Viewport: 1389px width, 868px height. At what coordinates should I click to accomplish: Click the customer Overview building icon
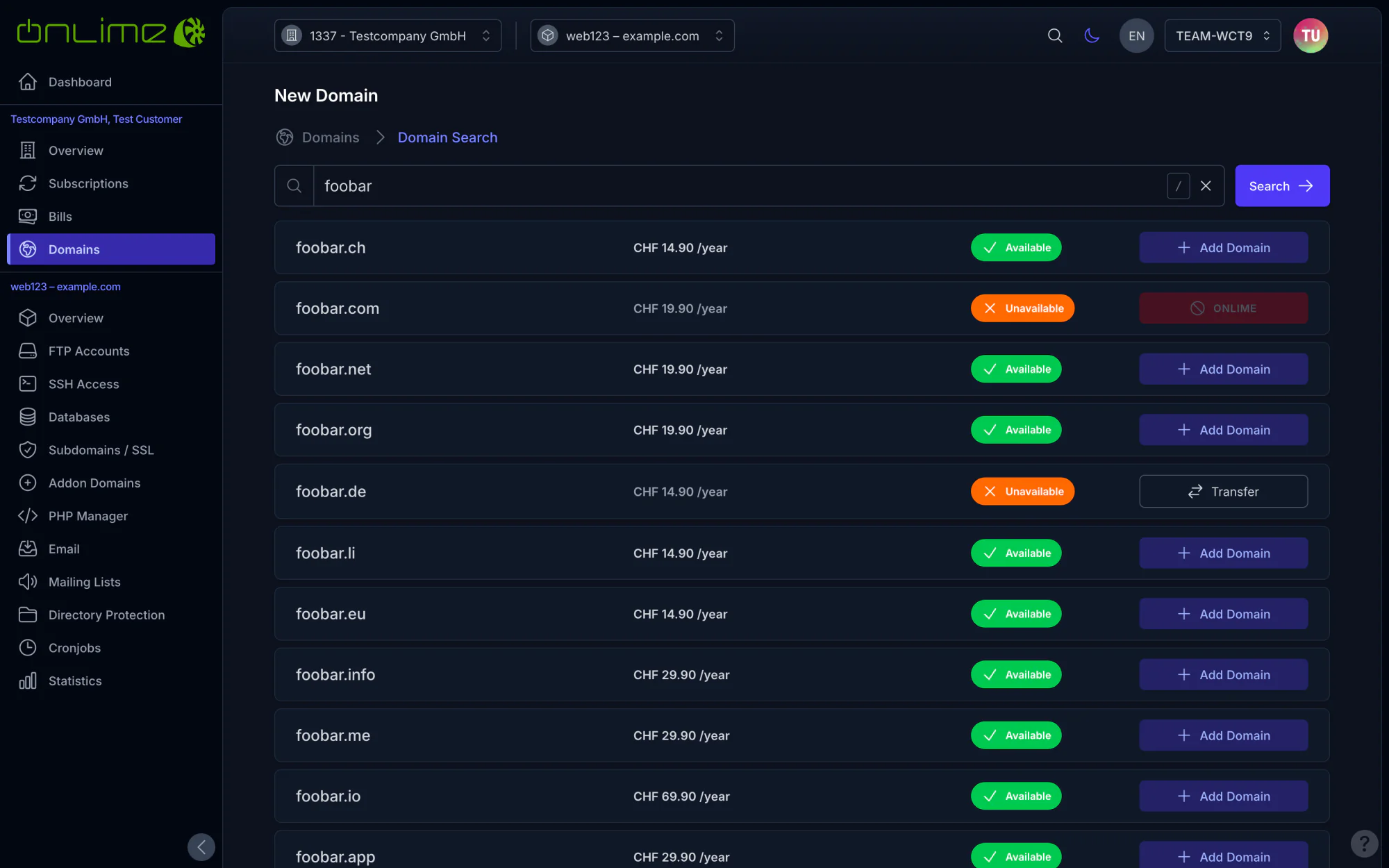28,150
